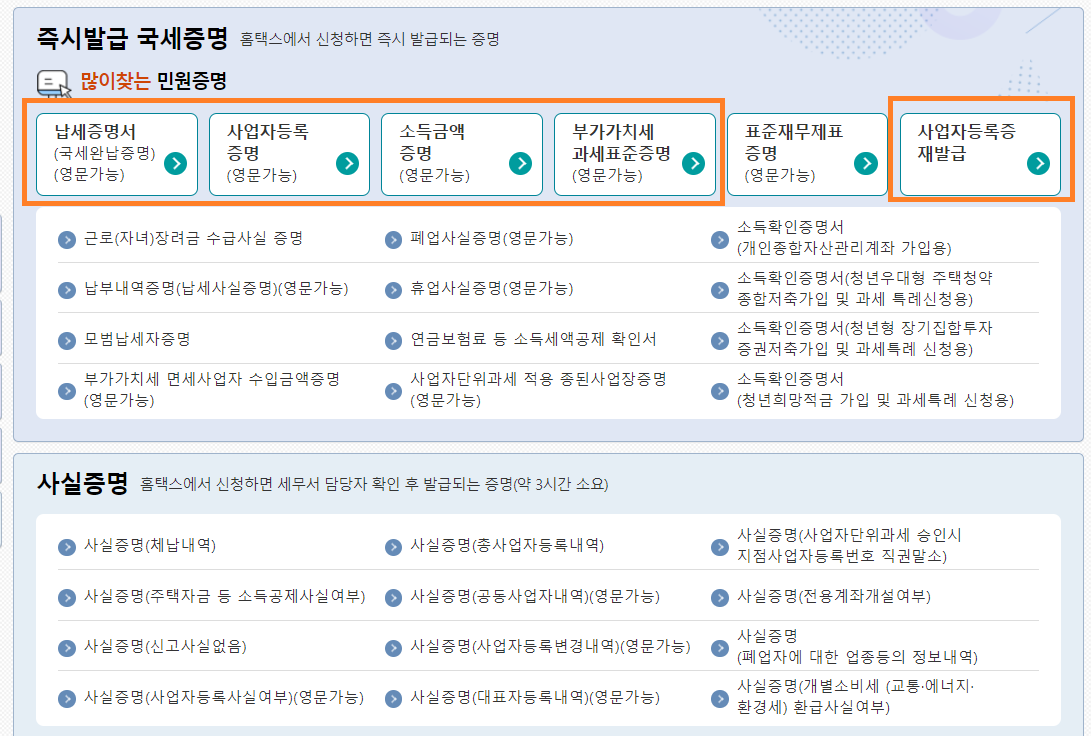Image resolution: width=1091 pixels, height=736 pixels.
Task: Click the chevron beside 사실증명(전용계좌개설여부)
Action: pos(718,595)
